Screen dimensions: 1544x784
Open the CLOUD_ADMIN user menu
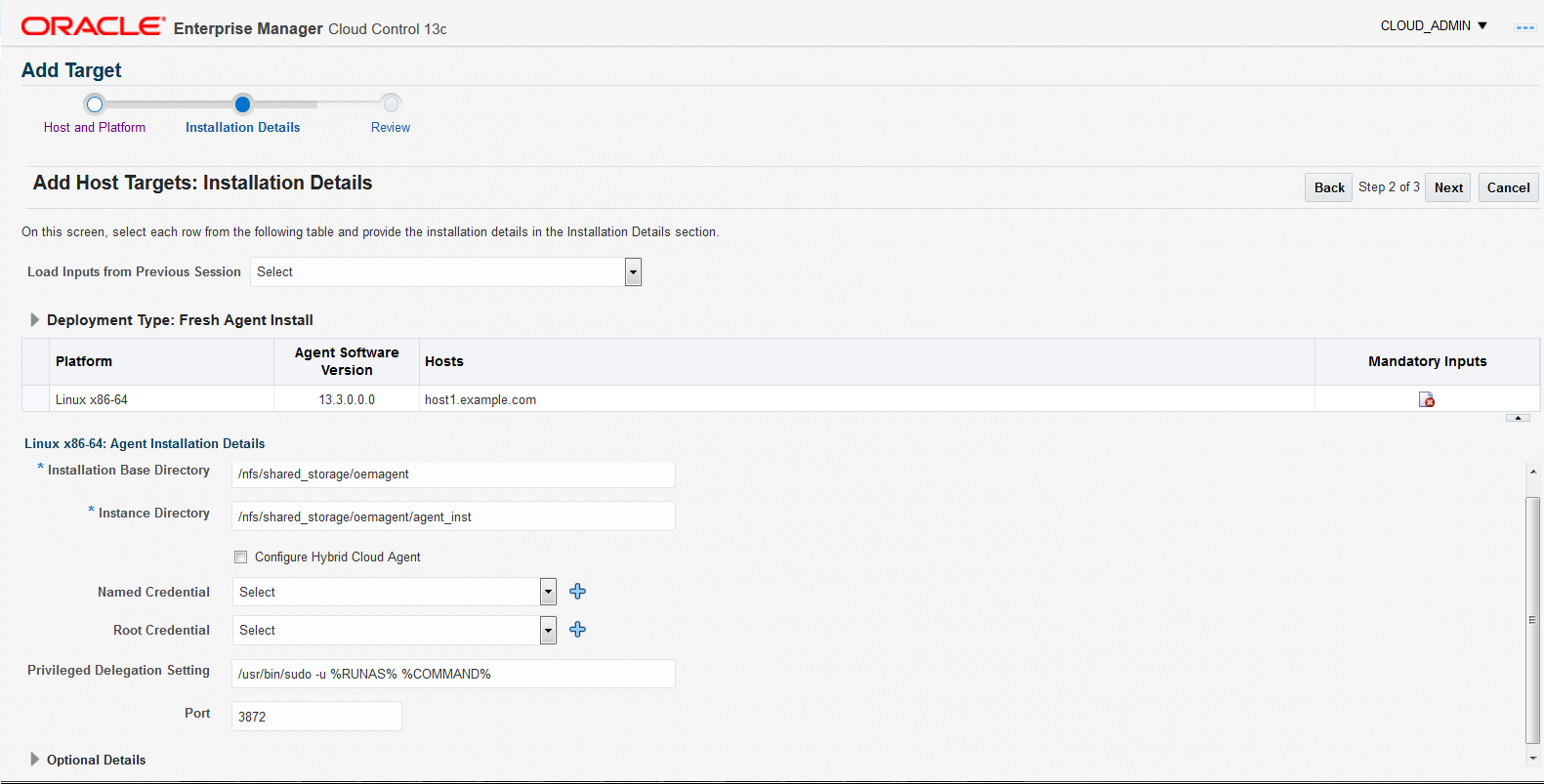tap(1434, 26)
